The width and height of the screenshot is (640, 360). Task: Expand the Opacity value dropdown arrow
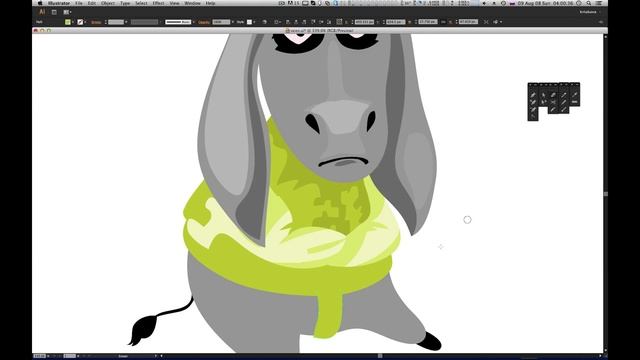point(233,22)
